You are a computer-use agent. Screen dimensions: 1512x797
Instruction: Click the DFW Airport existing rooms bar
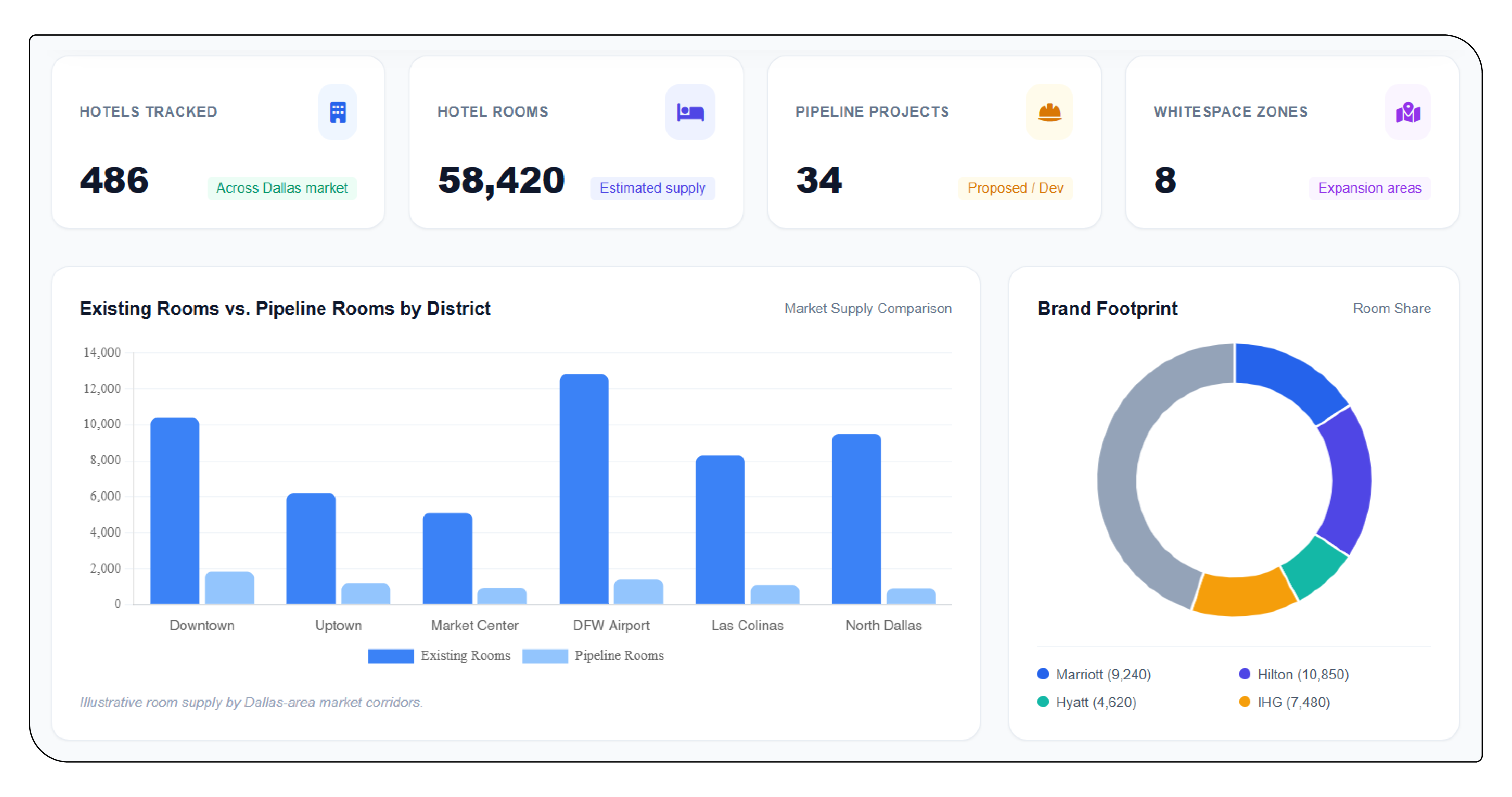point(584,489)
